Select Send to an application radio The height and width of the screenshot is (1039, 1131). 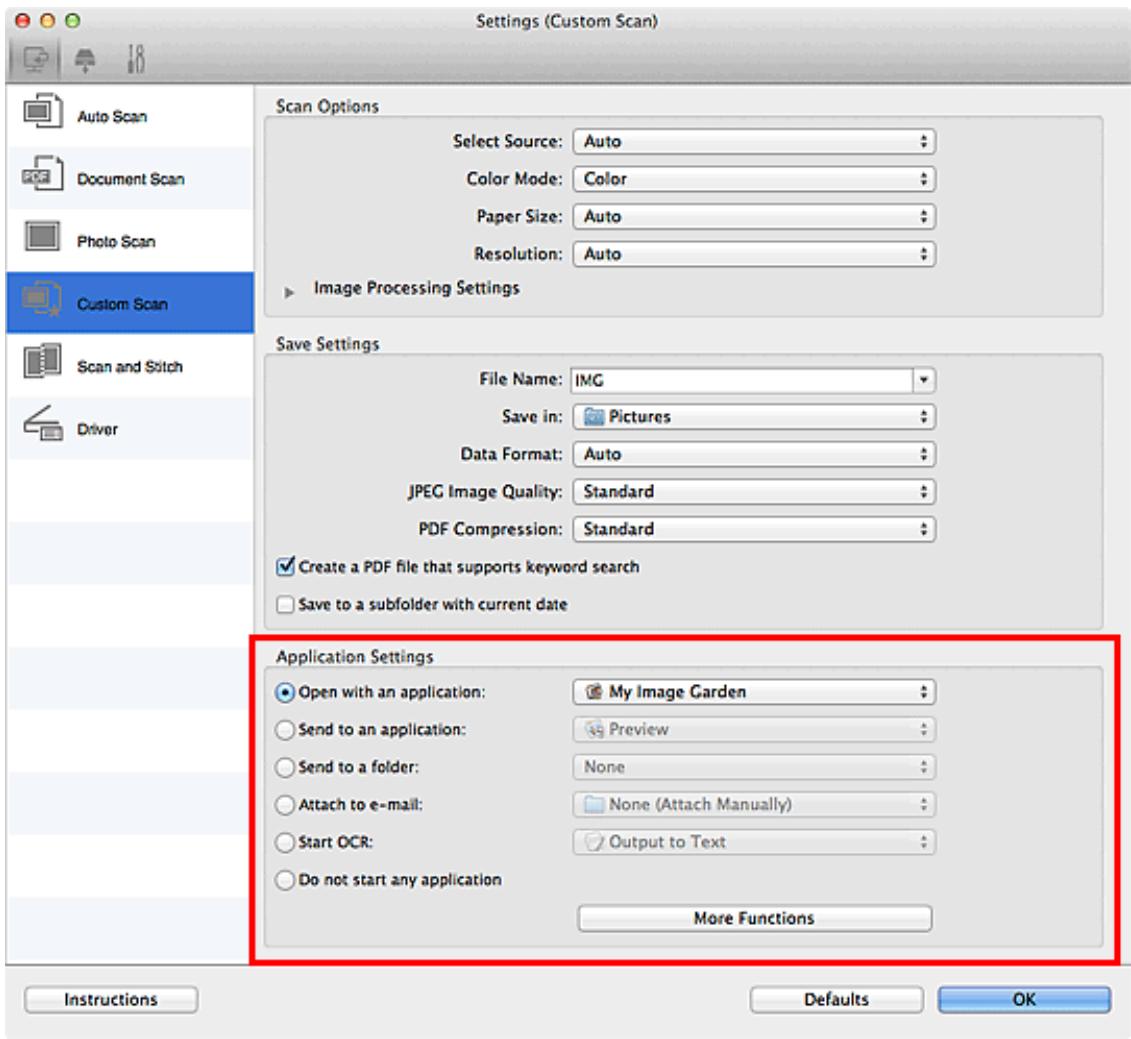pos(285,730)
